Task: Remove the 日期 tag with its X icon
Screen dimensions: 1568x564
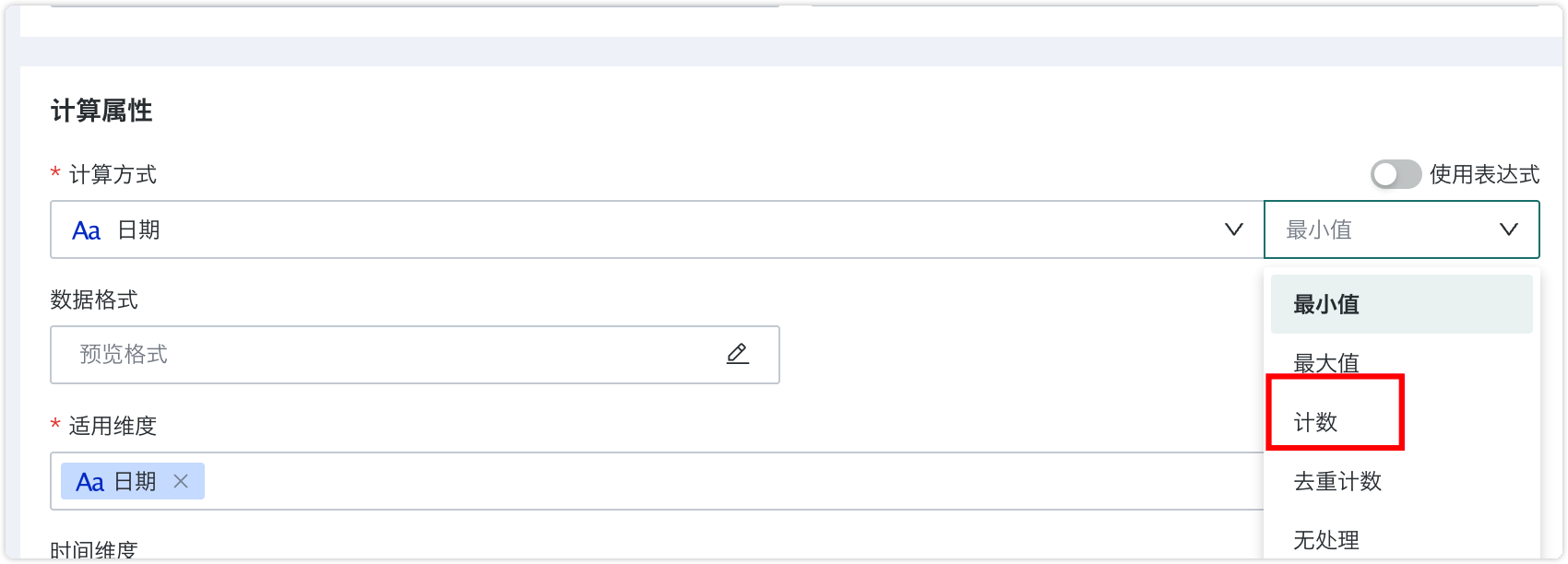Action: [181, 481]
